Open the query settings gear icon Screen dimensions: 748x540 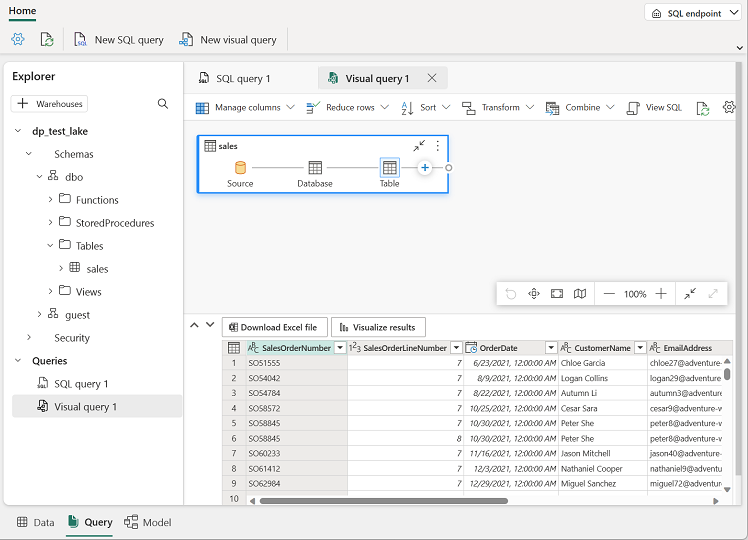click(729, 107)
